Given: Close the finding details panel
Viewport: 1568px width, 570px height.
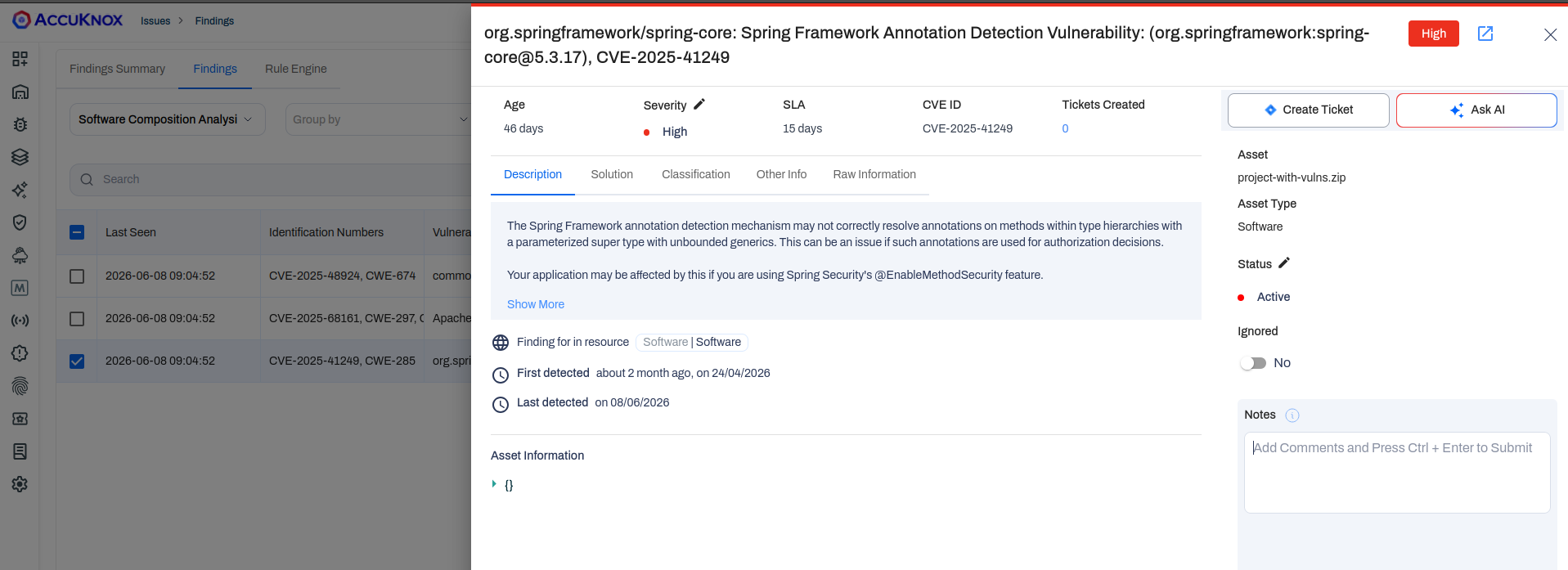Looking at the screenshot, I should 1550,34.
